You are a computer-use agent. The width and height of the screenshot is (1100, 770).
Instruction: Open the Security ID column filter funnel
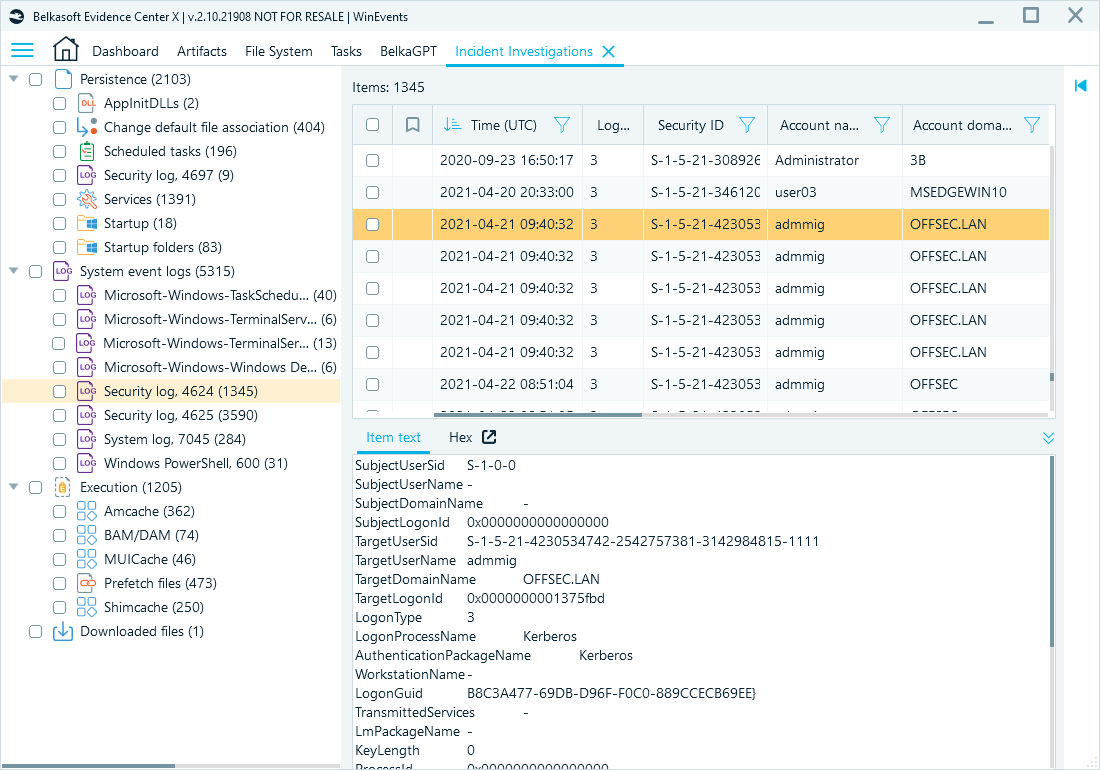[x=747, y=124]
